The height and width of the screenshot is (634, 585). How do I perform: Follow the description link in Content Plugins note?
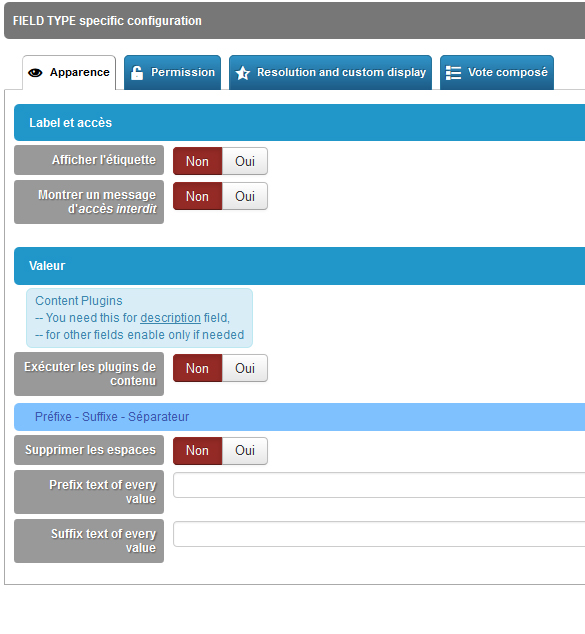pos(170,318)
